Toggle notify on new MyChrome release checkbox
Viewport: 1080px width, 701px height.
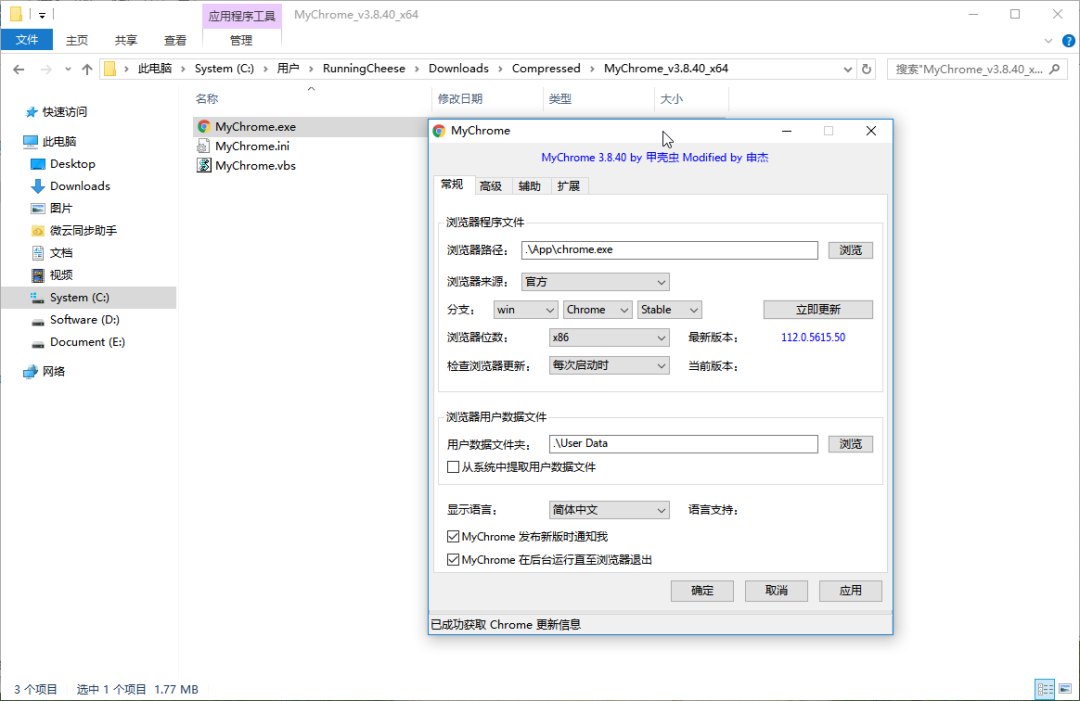pos(453,536)
